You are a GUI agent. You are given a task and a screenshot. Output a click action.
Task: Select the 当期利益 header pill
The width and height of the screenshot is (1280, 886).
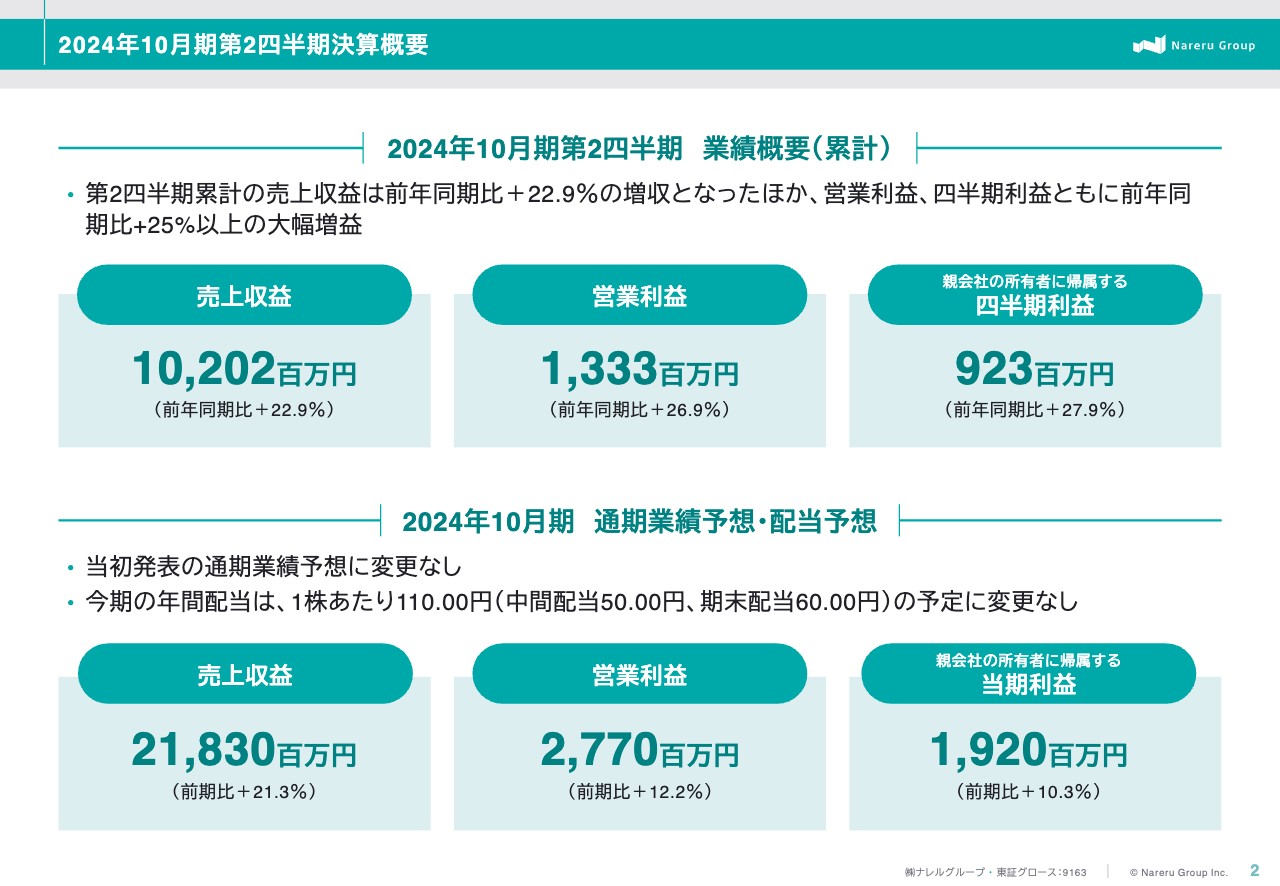(1028, 675)
